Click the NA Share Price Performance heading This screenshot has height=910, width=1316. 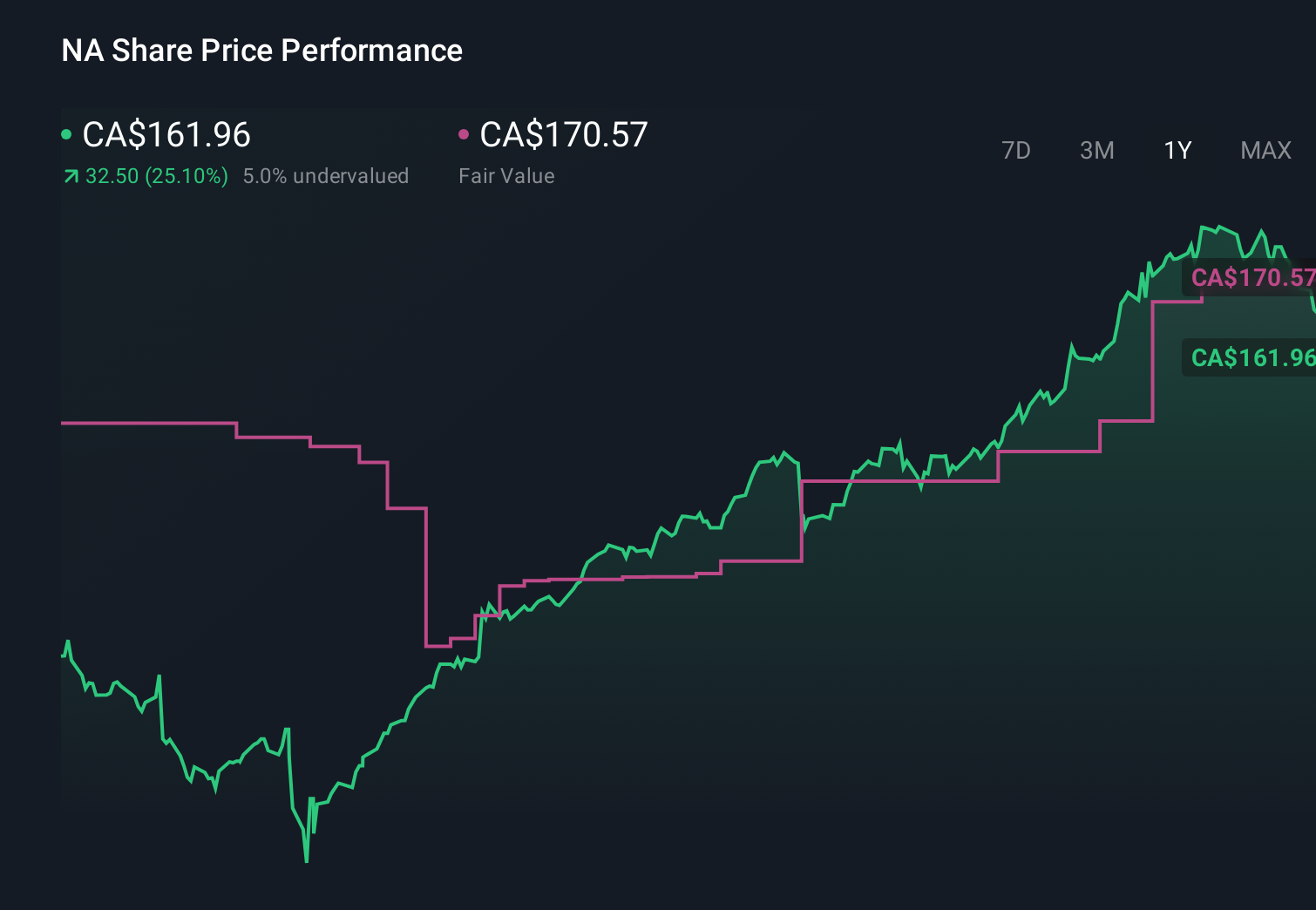(261, 51)
